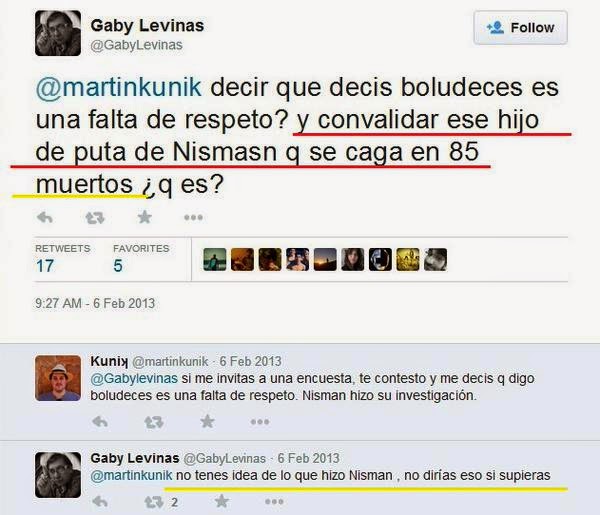This screenshot has height=515, width=600.
Task: Open Gaby Levinas profile photo at top
Action: pyautogui.click(x=58, y=33)
